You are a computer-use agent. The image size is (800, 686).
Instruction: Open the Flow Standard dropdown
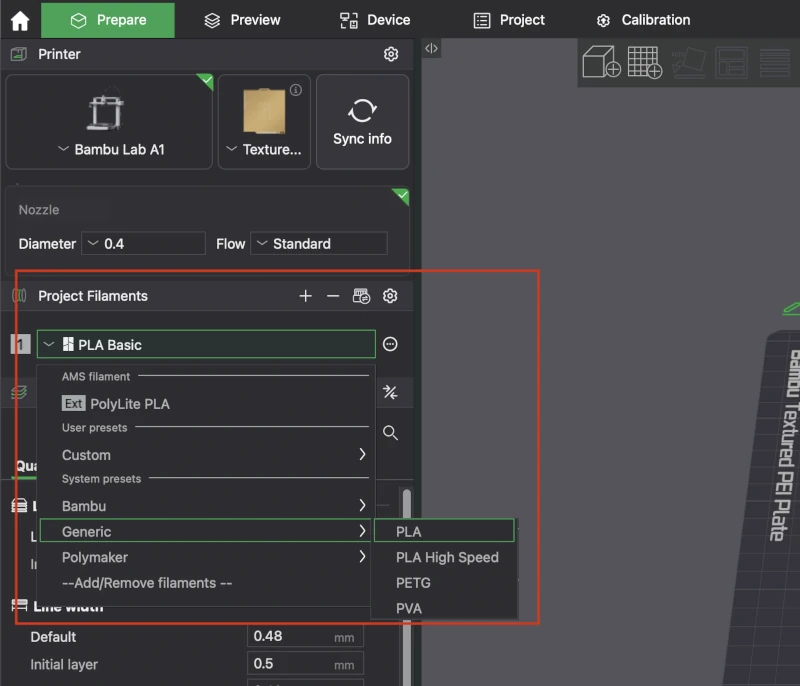(319, 244)
